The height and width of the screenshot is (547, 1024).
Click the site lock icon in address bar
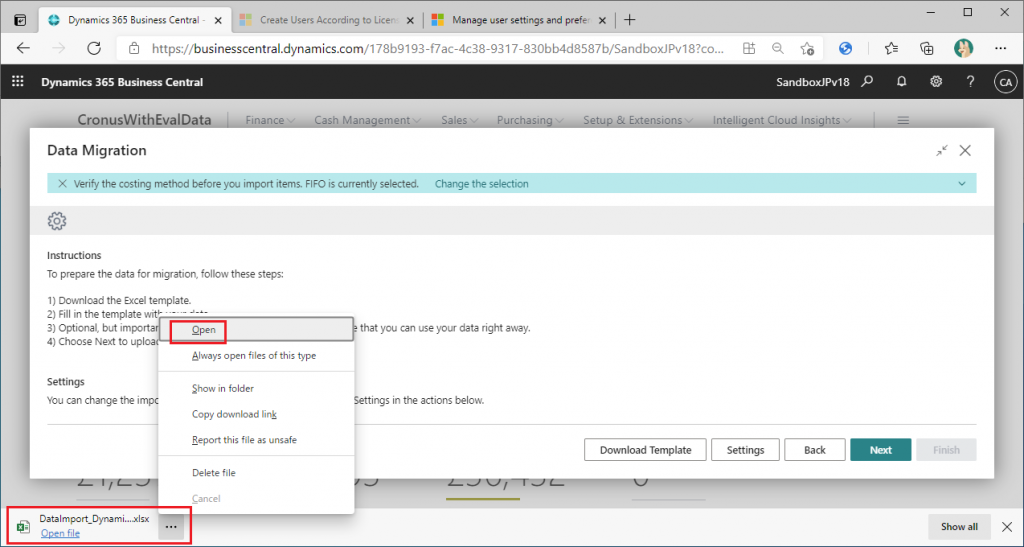click(x=134, y=48)
